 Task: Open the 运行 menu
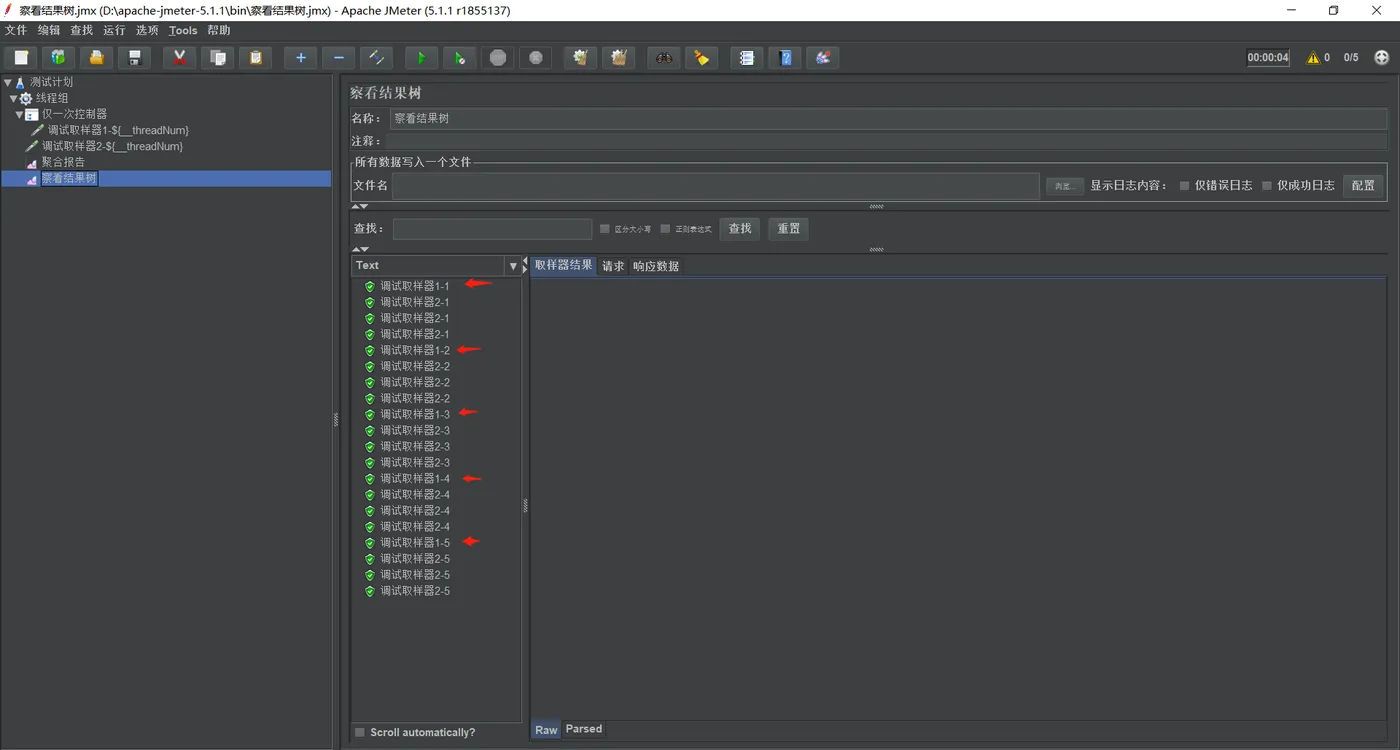click(x=114, y=30)
